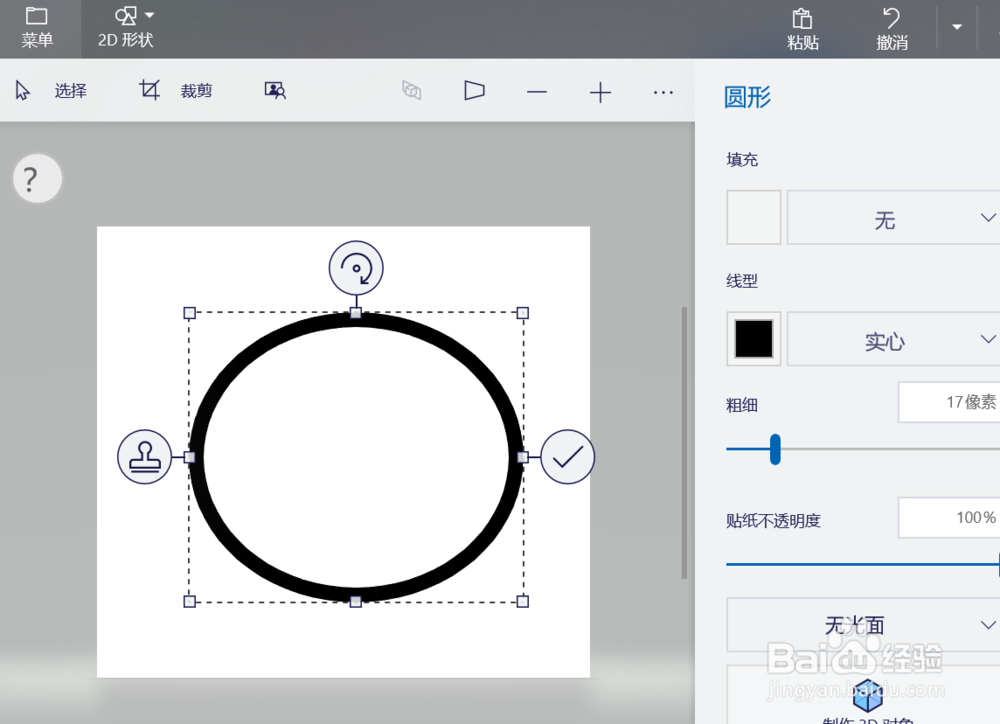Open the 线型 dropdown showing 实心
The image size is (1000, 724).
(893, 339)
